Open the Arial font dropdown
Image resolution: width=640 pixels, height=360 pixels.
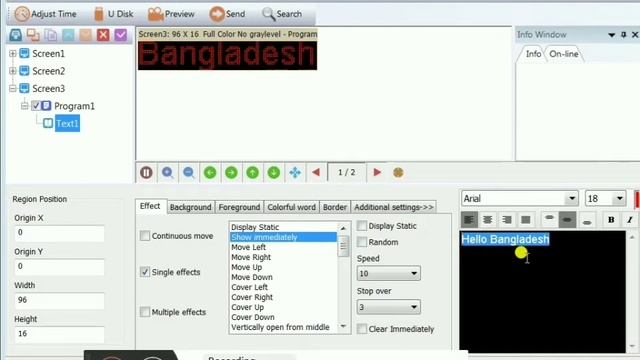pos(572,199)
